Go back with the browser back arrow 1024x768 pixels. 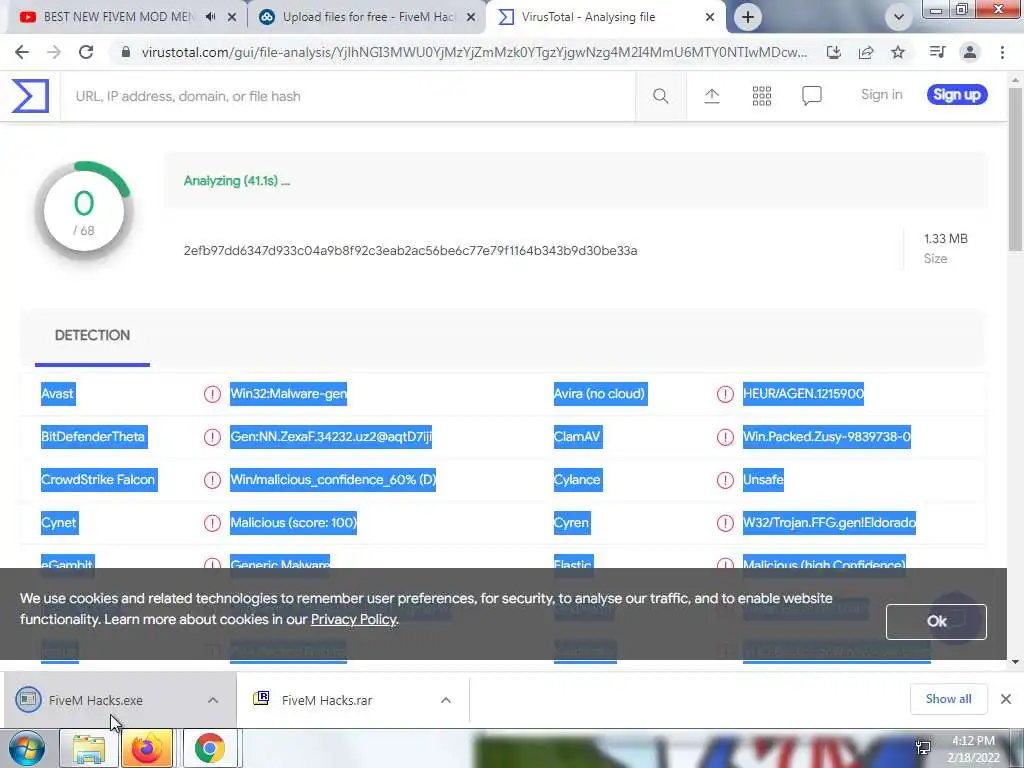[x=22, y=52]
